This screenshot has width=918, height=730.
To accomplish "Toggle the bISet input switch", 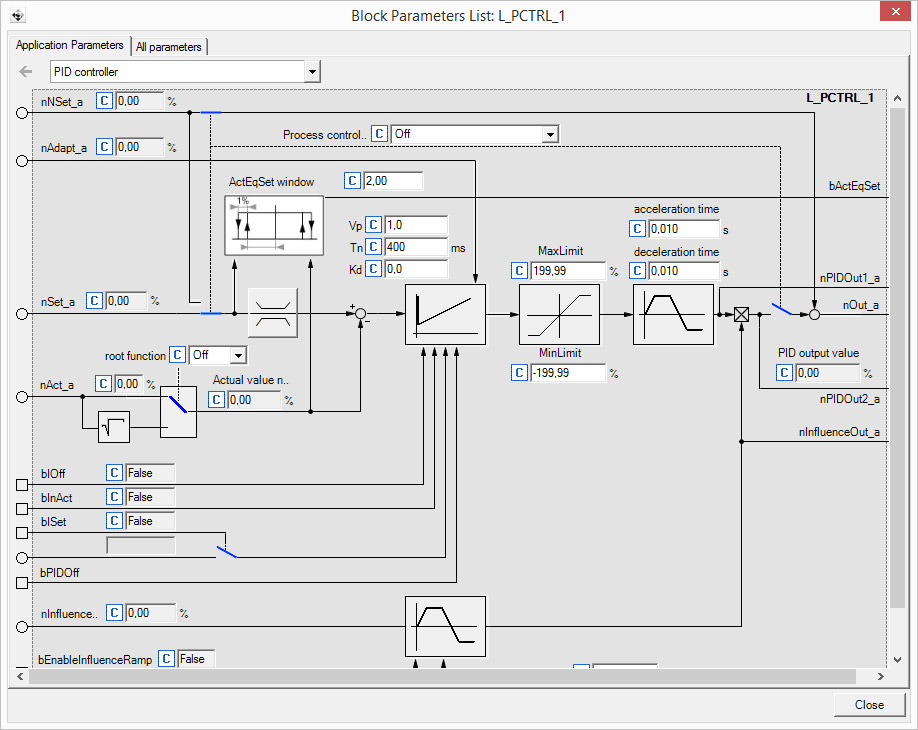I will pos(227,550).
